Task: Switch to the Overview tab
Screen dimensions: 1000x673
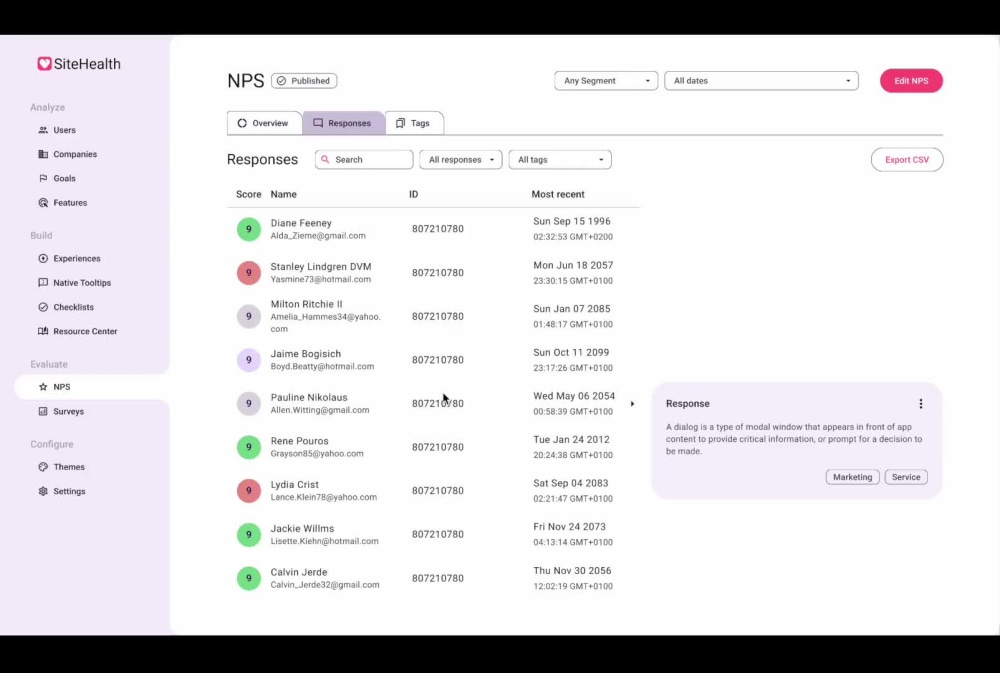Action: [x=264, y=123]
